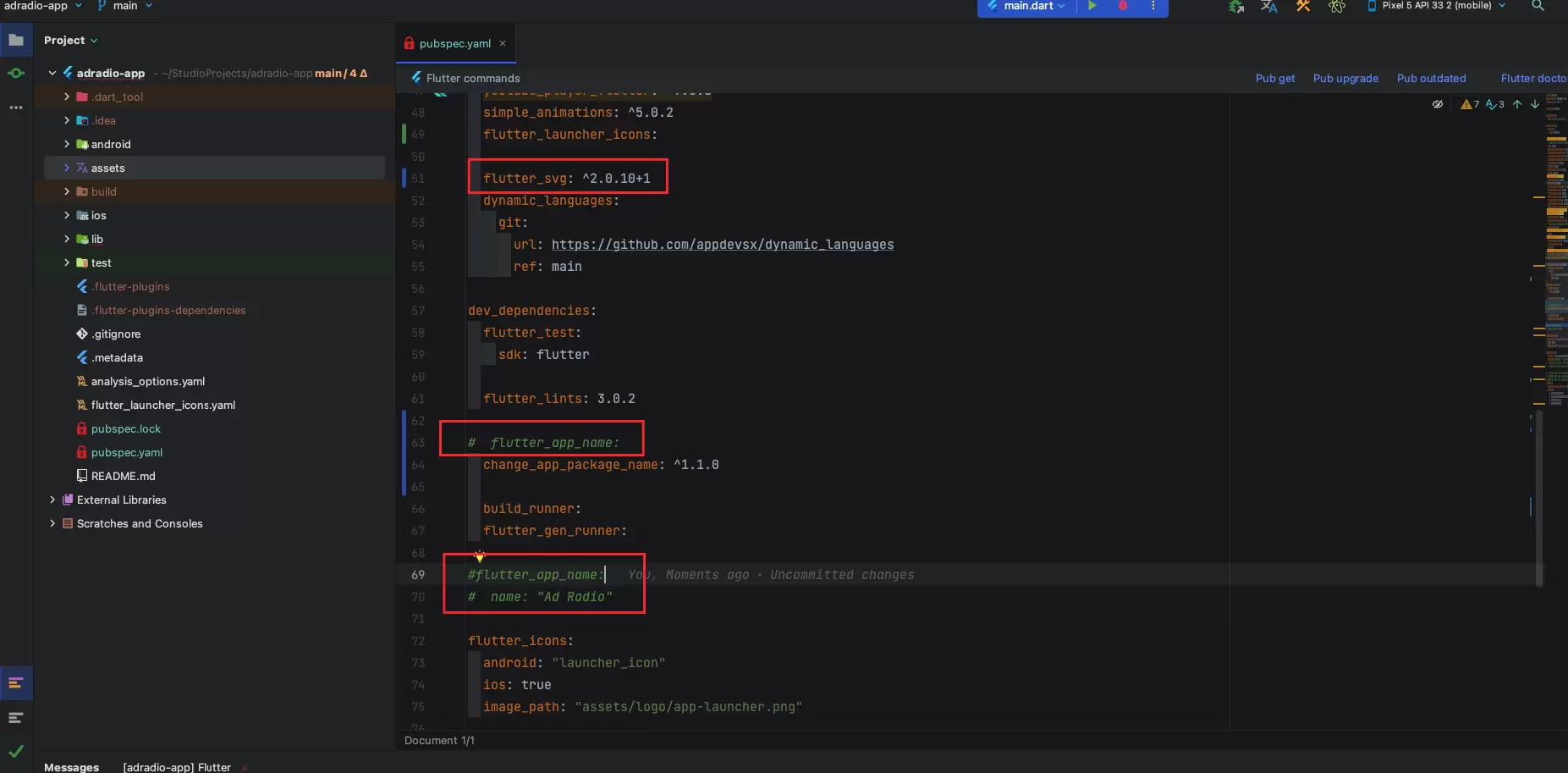This screenshot has width=1568, height=773.
Task: Click the typo indicator showing 3
Action: 1495,104
